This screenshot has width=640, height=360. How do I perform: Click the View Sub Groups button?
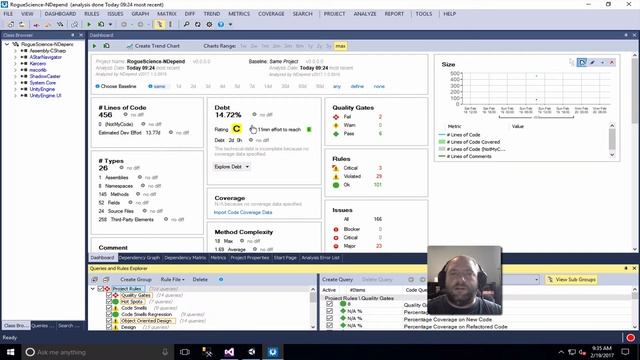[x=571, y=280]
